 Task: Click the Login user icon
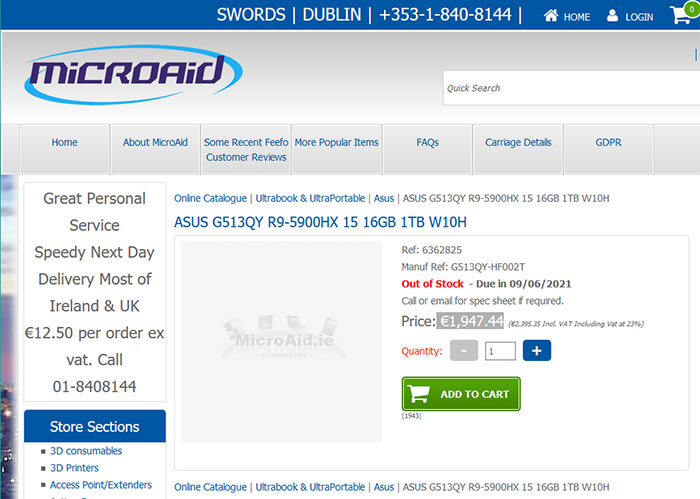[x=612, y=16]
